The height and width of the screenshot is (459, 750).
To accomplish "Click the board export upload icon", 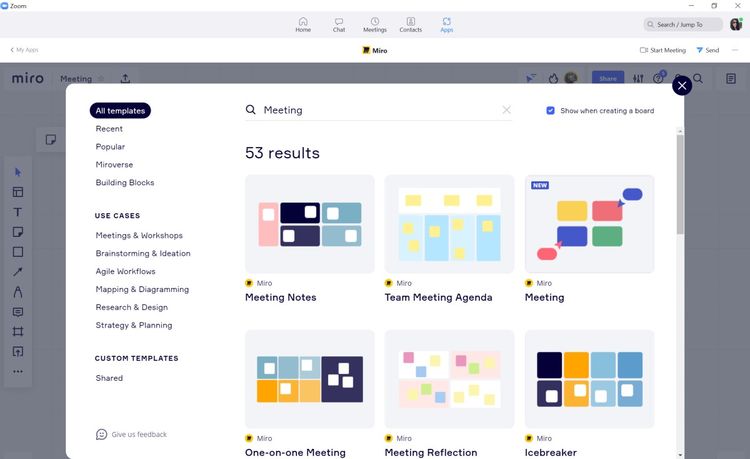I will point(125,78).
